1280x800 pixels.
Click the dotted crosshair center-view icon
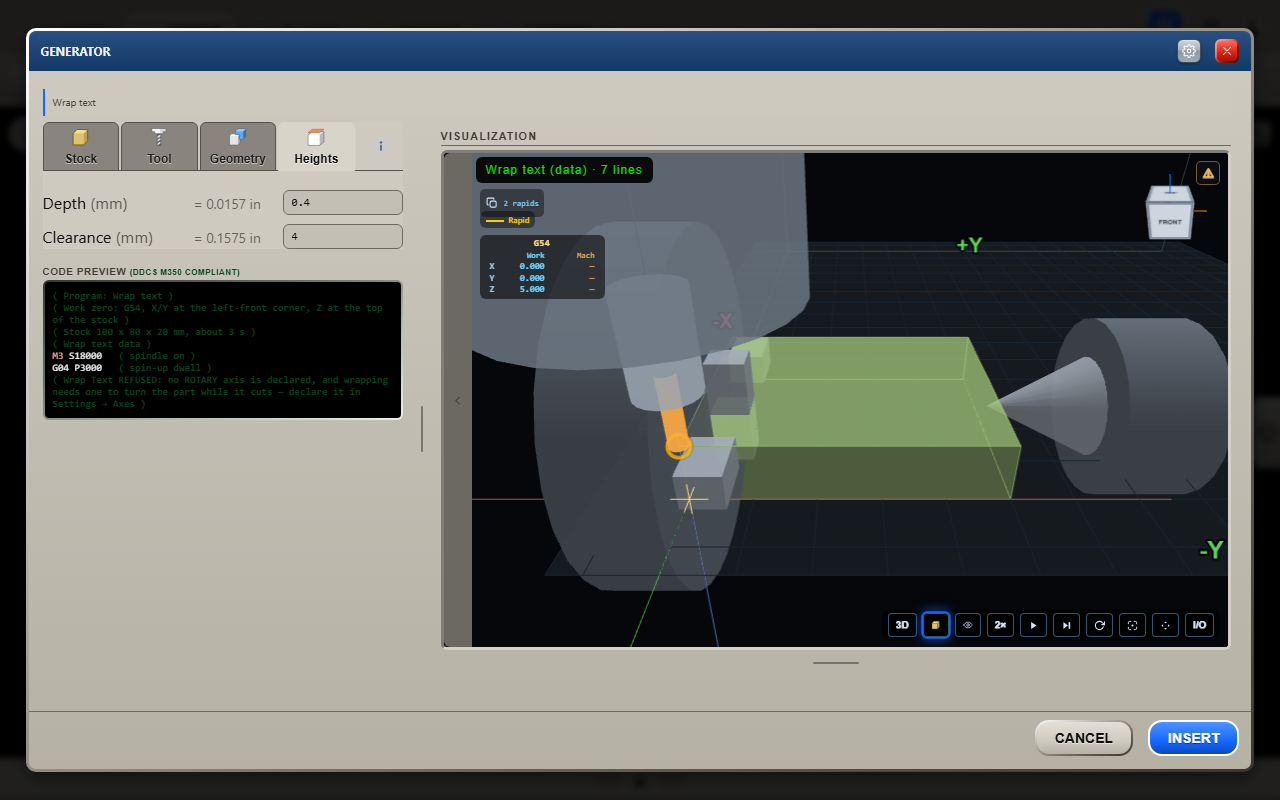click(1165, 625)
